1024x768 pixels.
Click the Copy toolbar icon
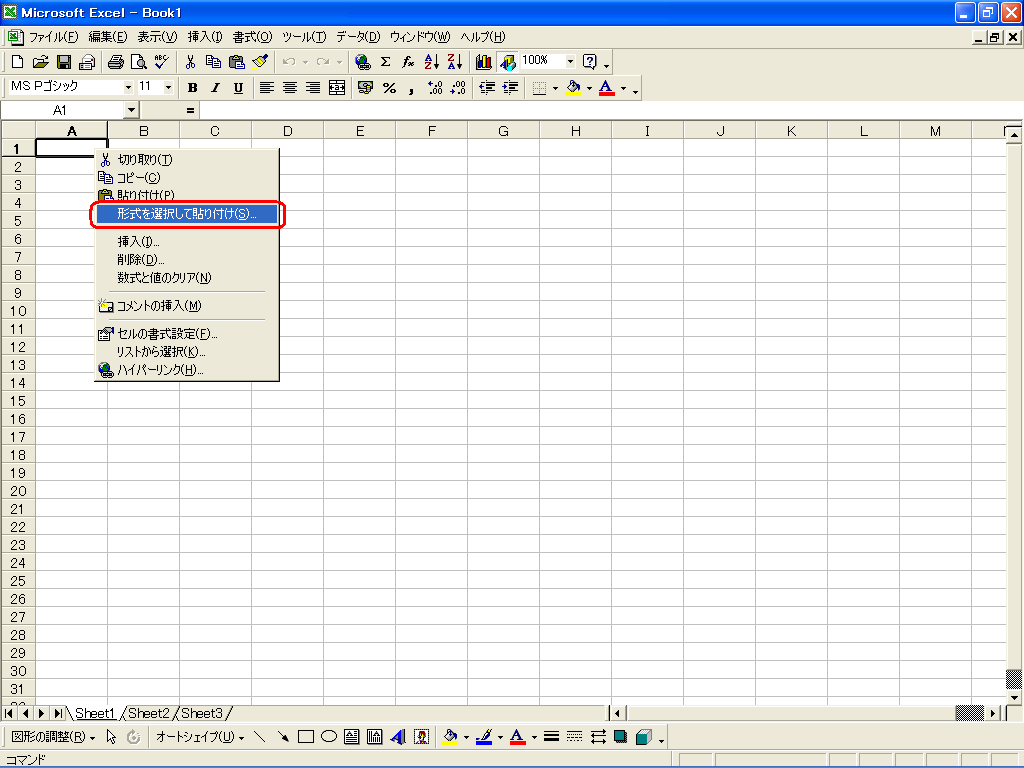[213, 62]
